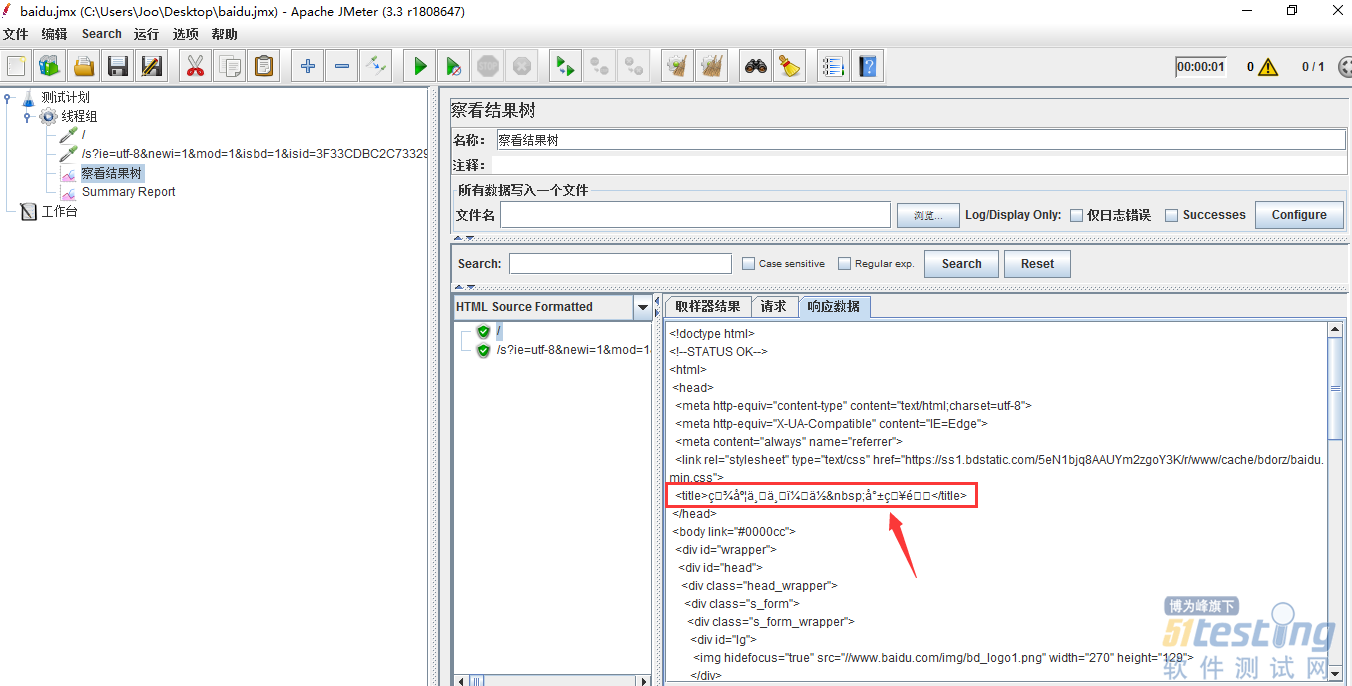Click the 名称 name input field
The image size is (1352, 686).
click(920, 140)
